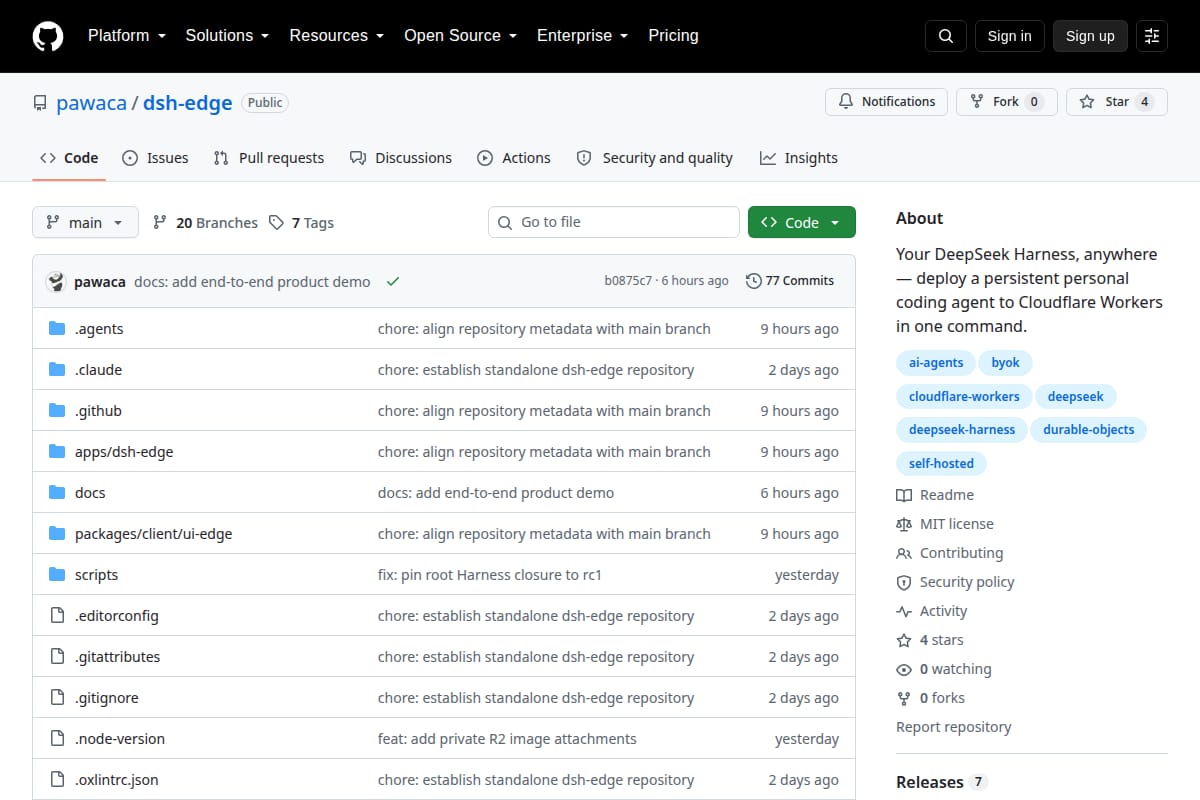The width and height of the screenshot is (1200, 800).
Task: Open the GitHub logo homepage link
Action: coord(48,36)
